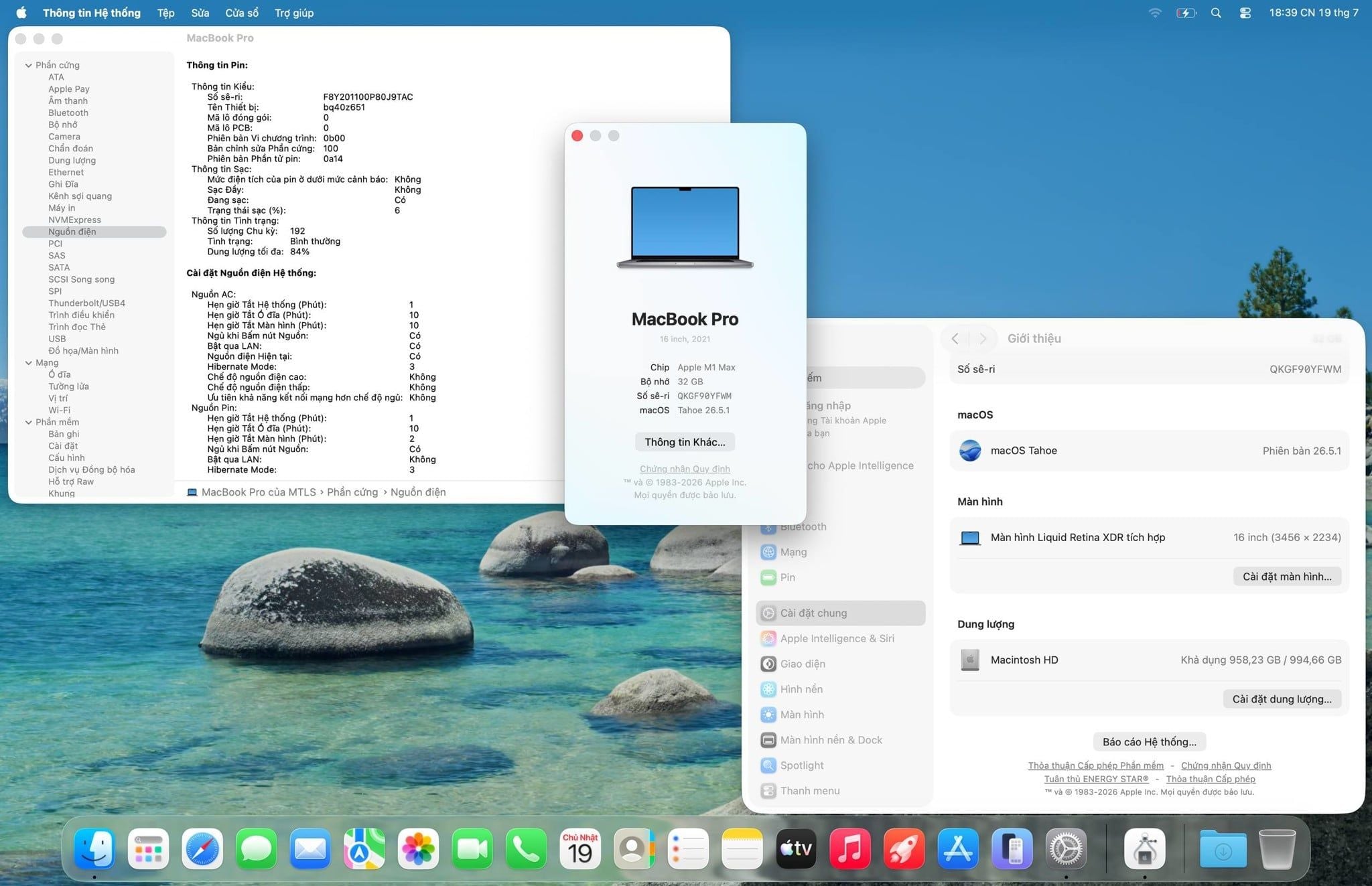This screenshot has width=1372, height=886.
Task: Collapse the Phần cứng tree section
Action: coord(28,65)
